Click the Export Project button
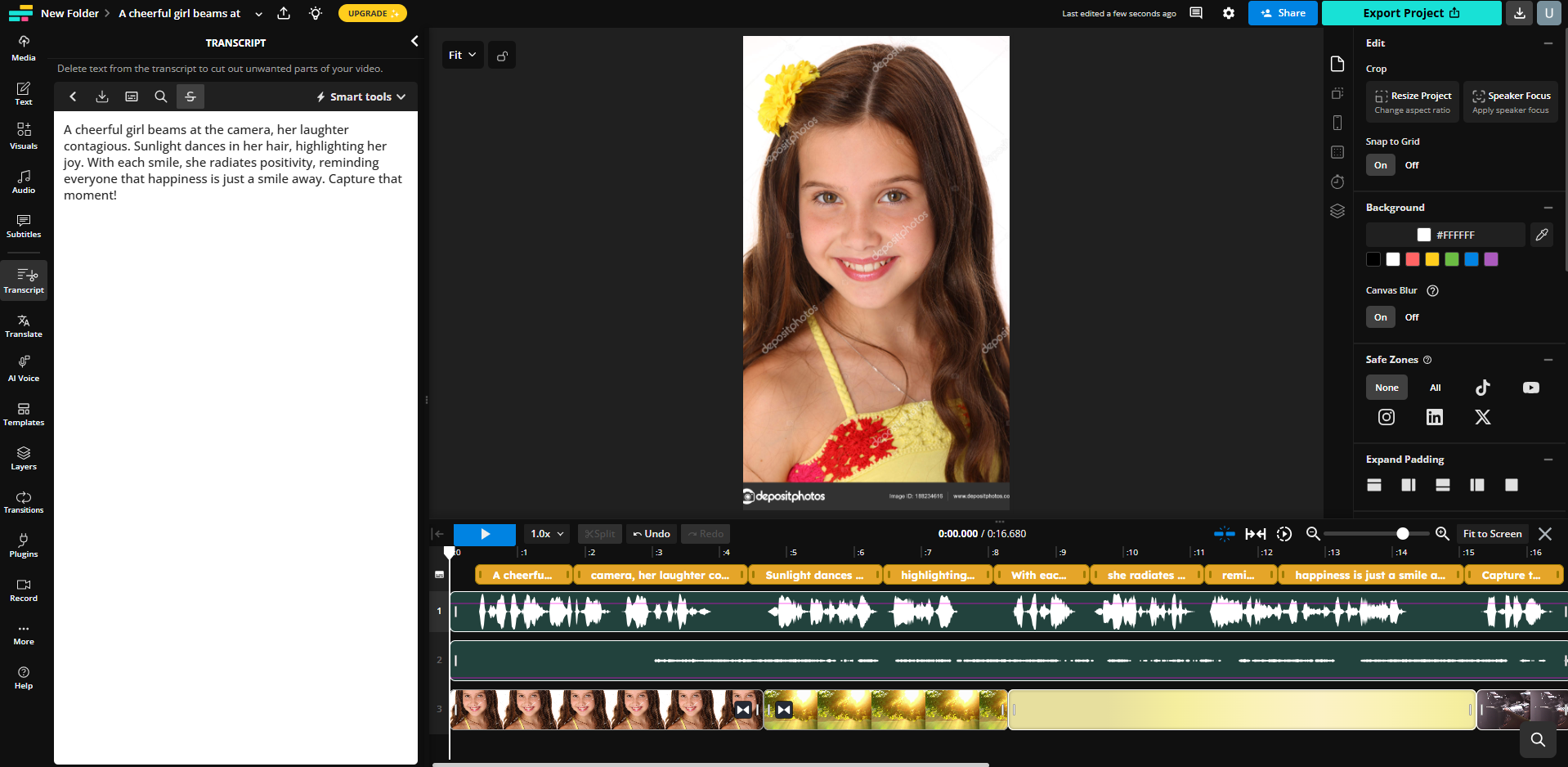 tap(1410, 13)
